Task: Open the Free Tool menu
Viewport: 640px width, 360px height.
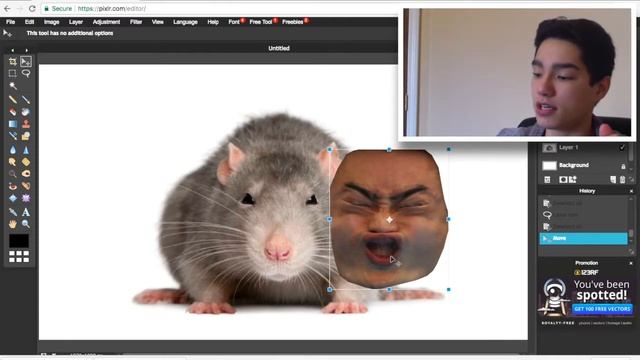Action: 261,22
